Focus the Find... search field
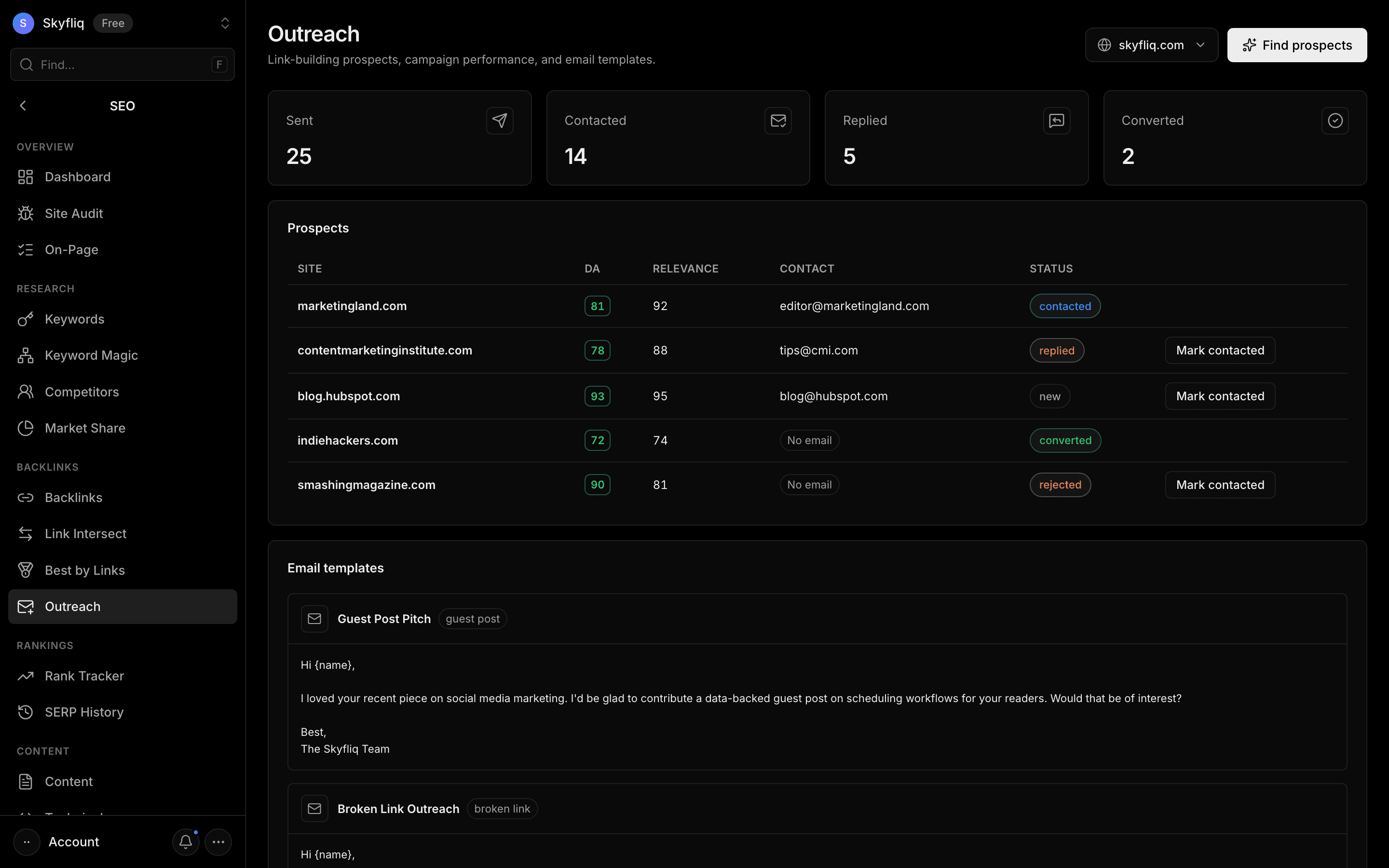1389x868 pixels. point(122,64)
